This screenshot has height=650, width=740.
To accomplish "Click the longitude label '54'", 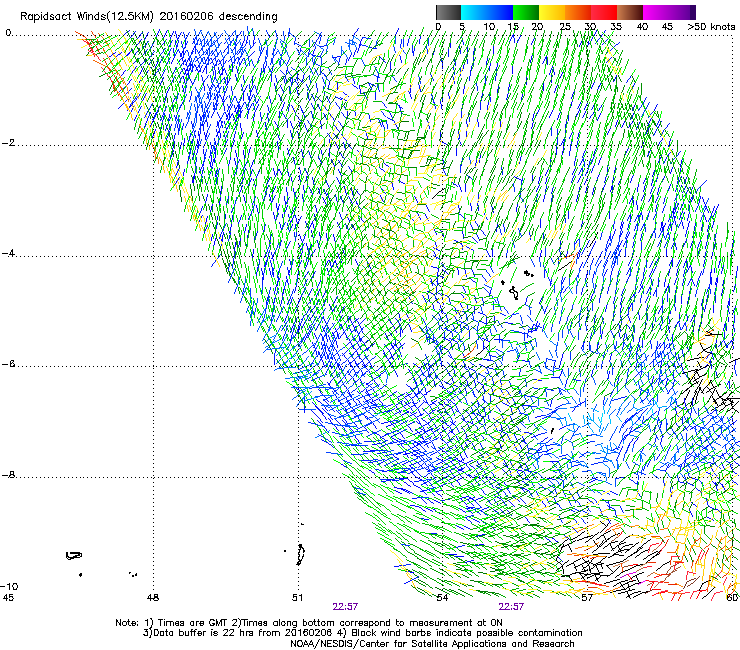I will (x=442, y=598).
